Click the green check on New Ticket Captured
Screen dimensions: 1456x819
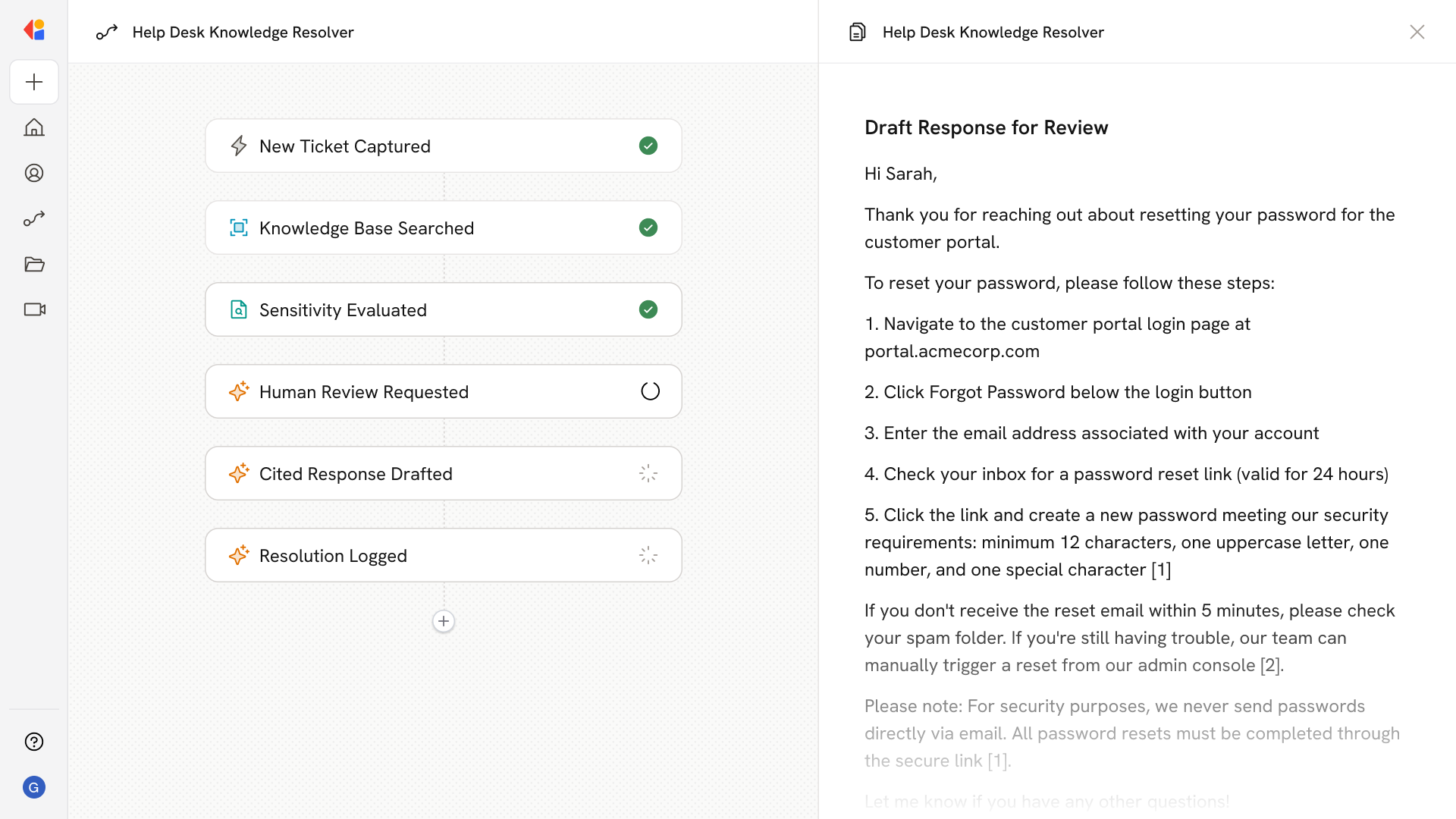(x=648, y=146)
